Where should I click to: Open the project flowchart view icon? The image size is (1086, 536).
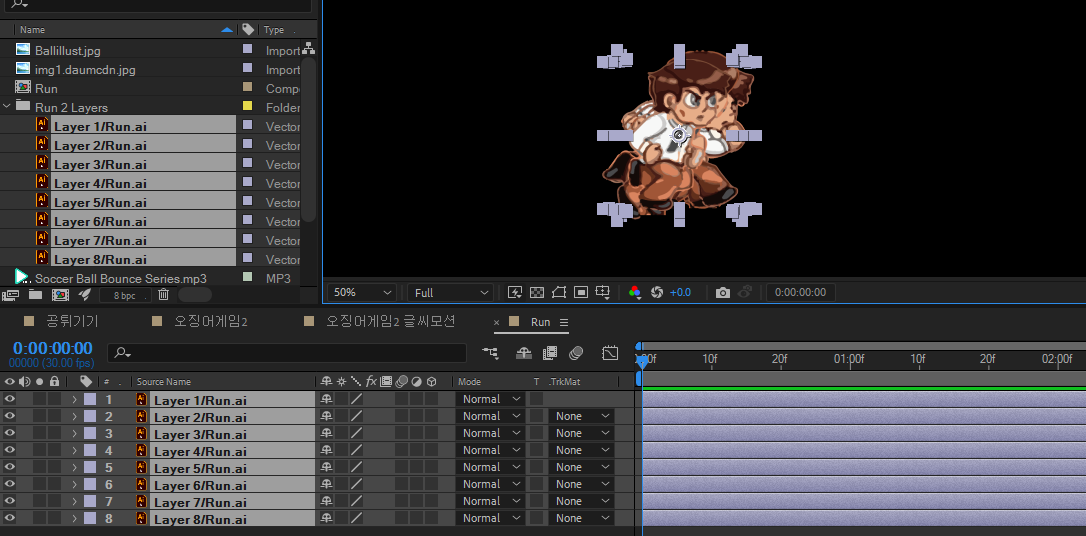click(x=308, y=49)
